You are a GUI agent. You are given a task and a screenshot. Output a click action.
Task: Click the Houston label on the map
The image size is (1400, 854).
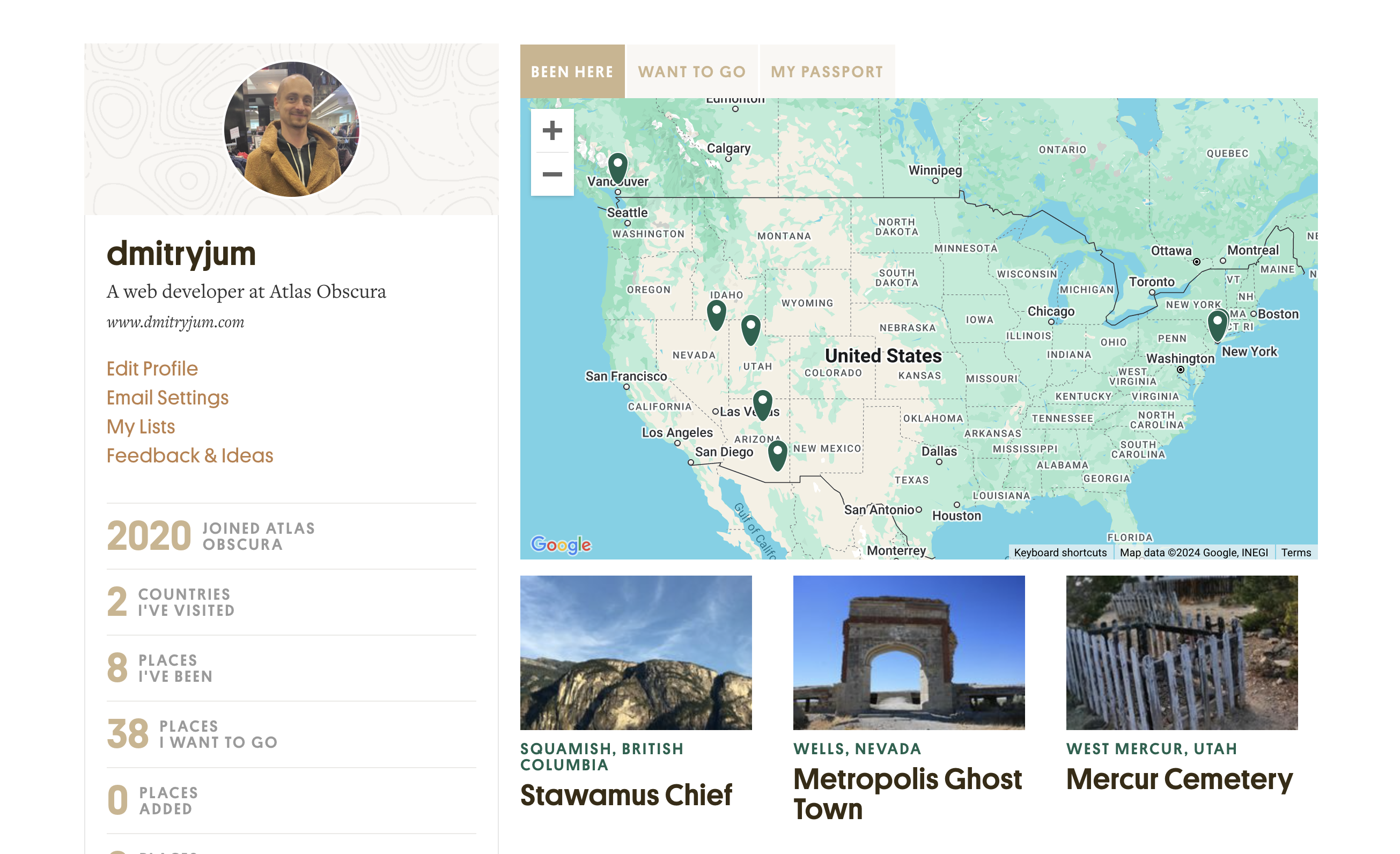(x=956, y=516)
